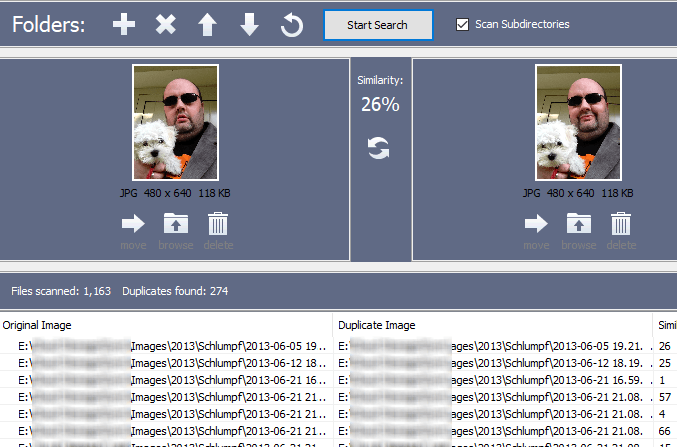The height and width of the screenshot is (447, 677).
Task: Select original path 2013-06-21 16
Action: [x=172, y=380]
